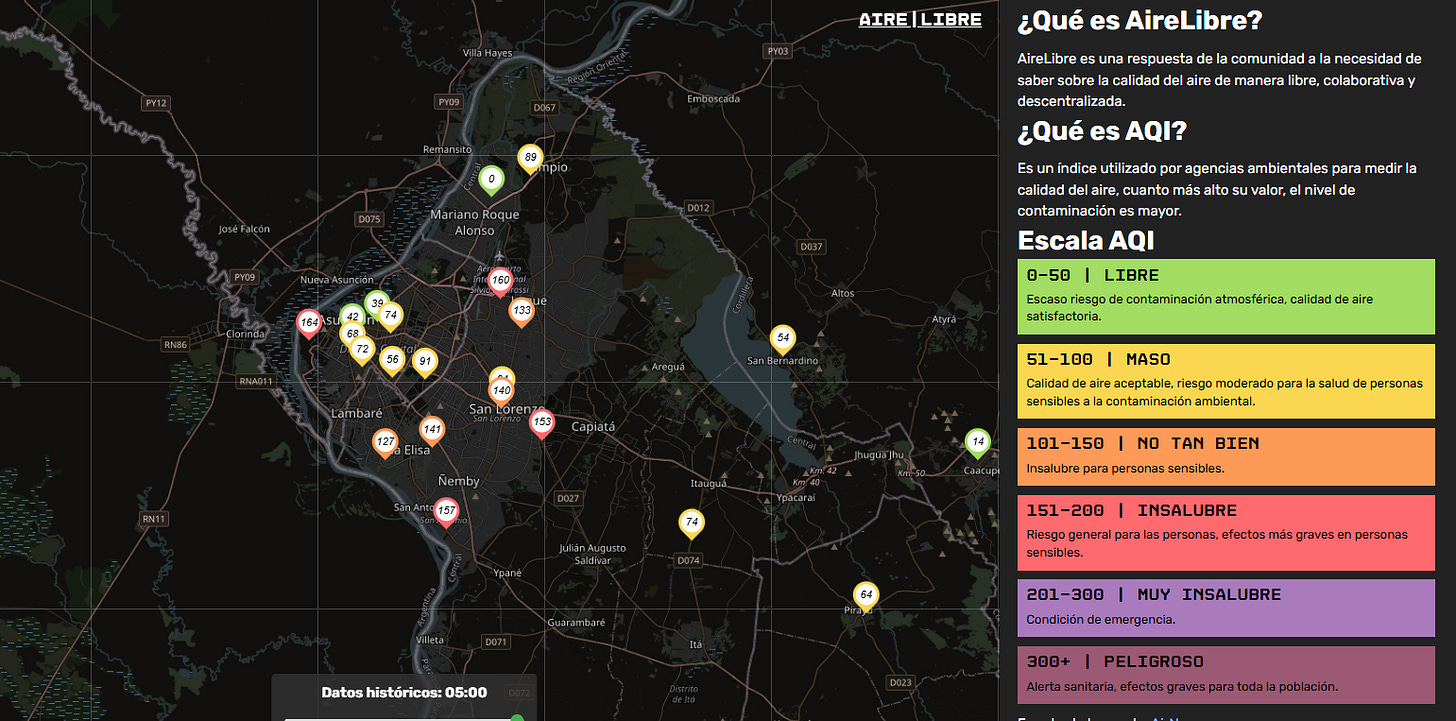Click the 'Datos históricos: 05:00' label
The width and height of the screenshot is (1456, 721).
click(404, 692)
